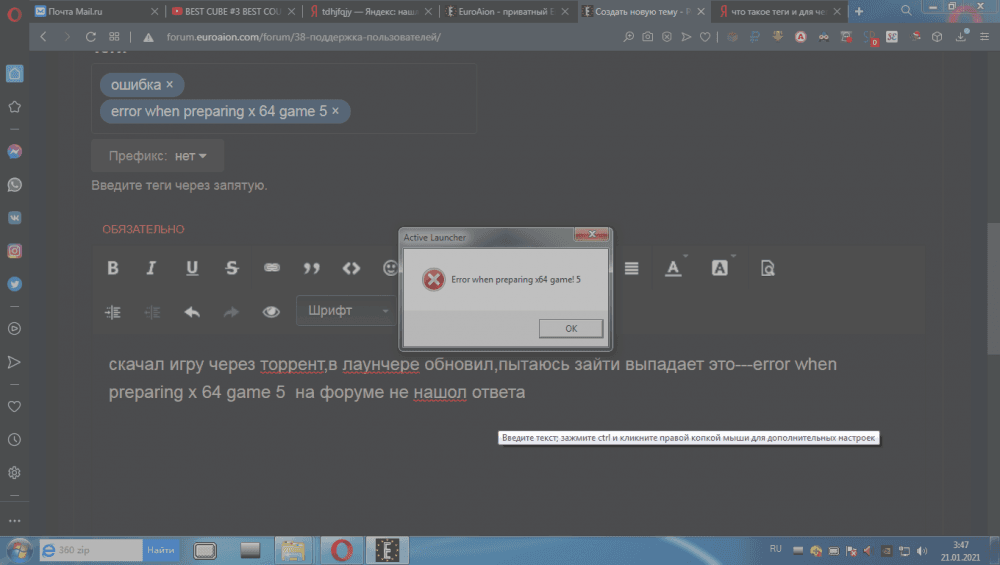Screen dimensions: 1000x565
Task: Insert a code block
Action: click(351, 268)
